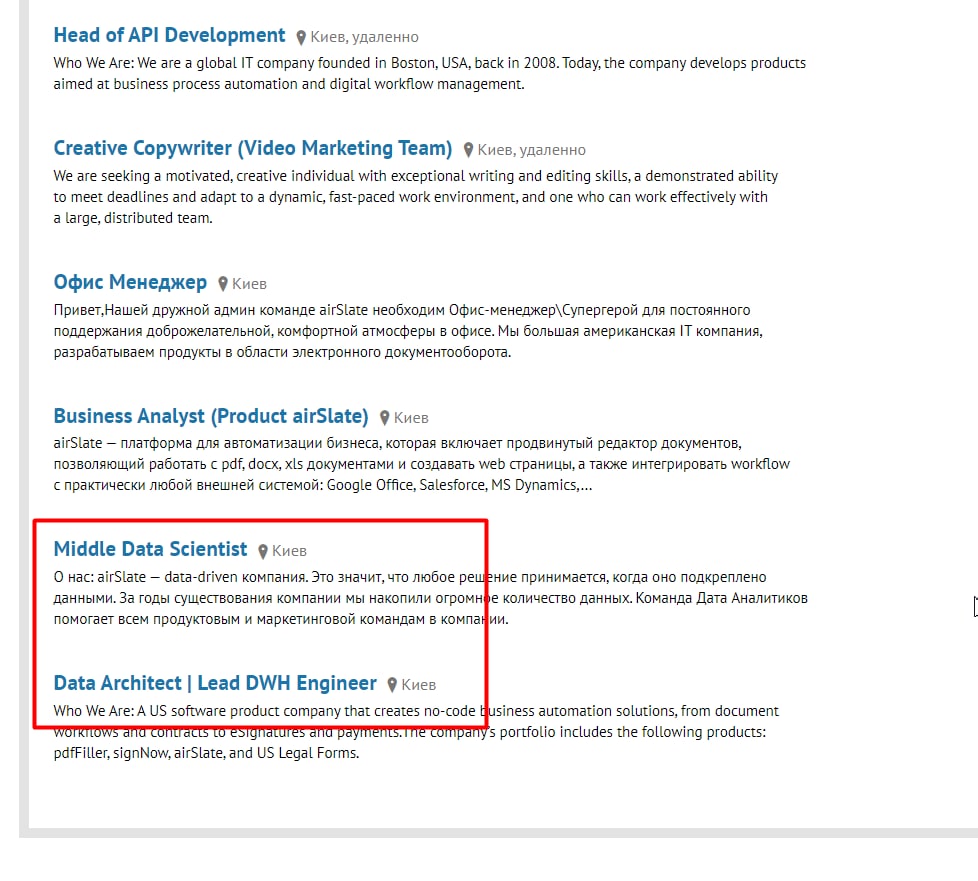Image resolution: width=978 pixels, height=881 pixels.
Task: Open the Middle Data Scientist vacancy
Action: [150, 549]
